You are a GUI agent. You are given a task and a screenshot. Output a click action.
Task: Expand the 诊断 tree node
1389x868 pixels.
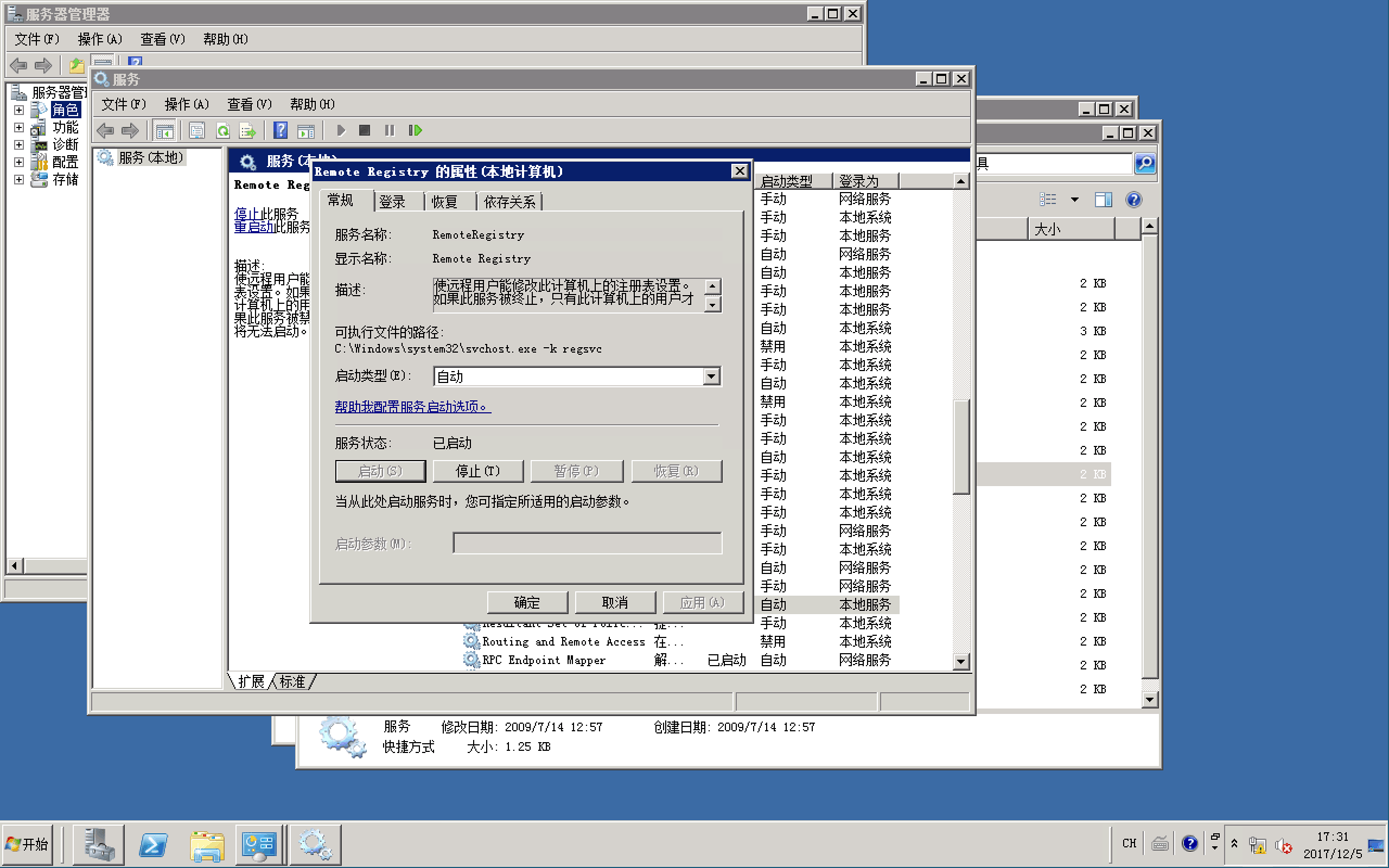(19, 145)
